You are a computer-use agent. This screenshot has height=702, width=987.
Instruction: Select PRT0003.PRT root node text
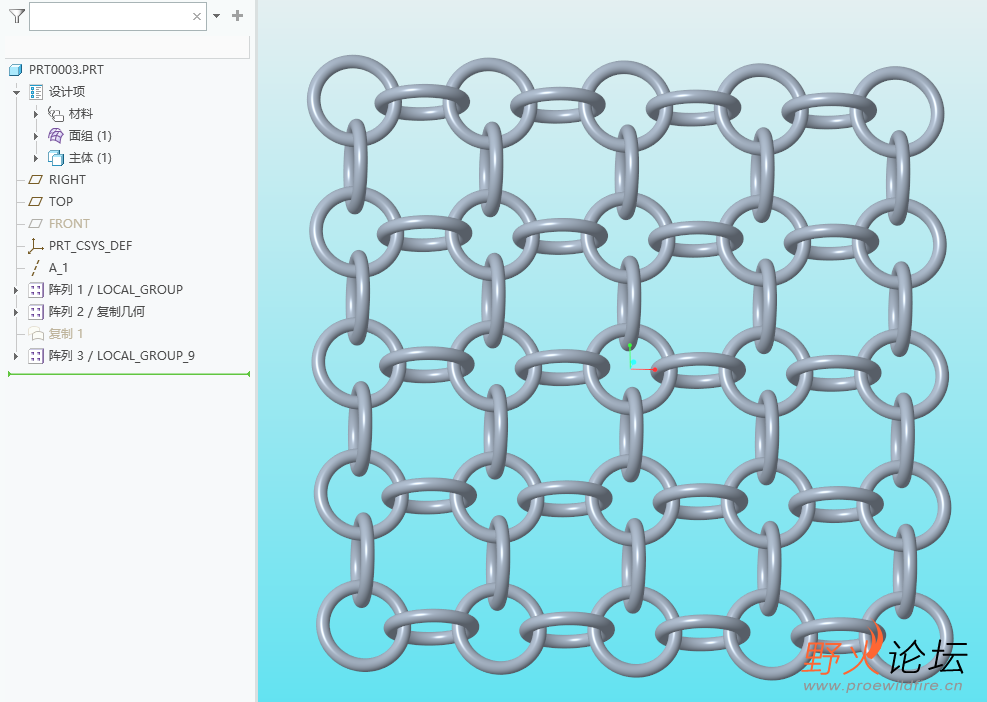[x=66, y=70]
